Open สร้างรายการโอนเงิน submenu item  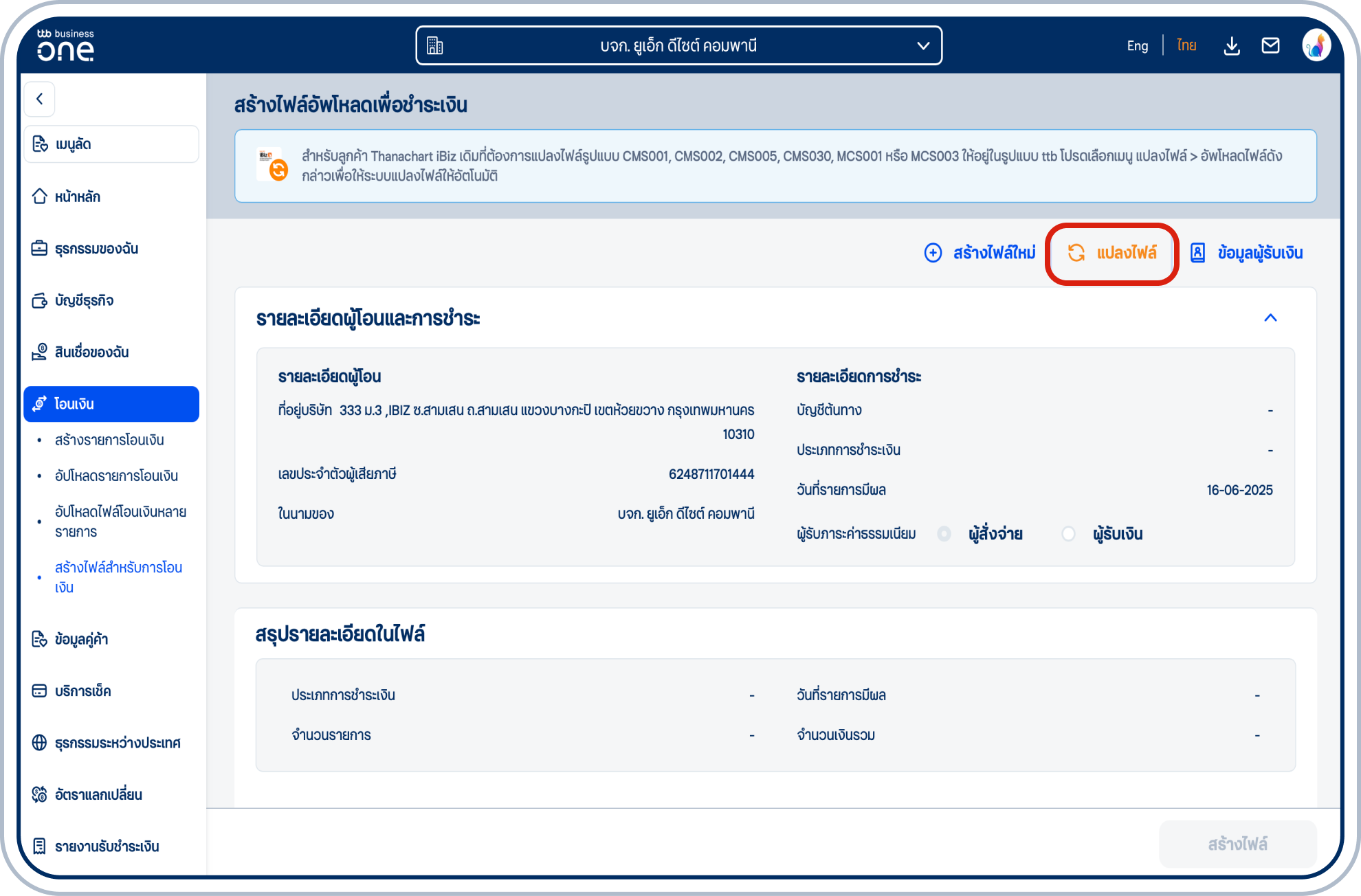109,440
